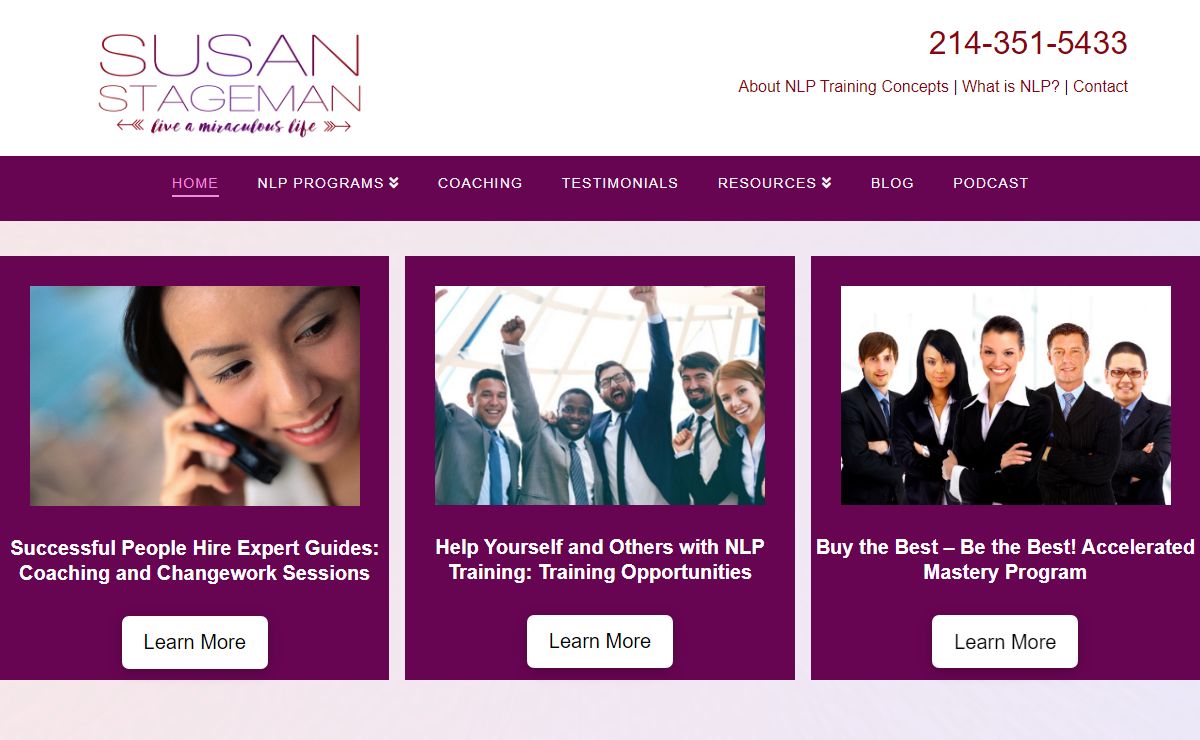The width and height of the screenshot is (1200, 740).
Task: Go to the Home menu item
Action: [195, 183]
